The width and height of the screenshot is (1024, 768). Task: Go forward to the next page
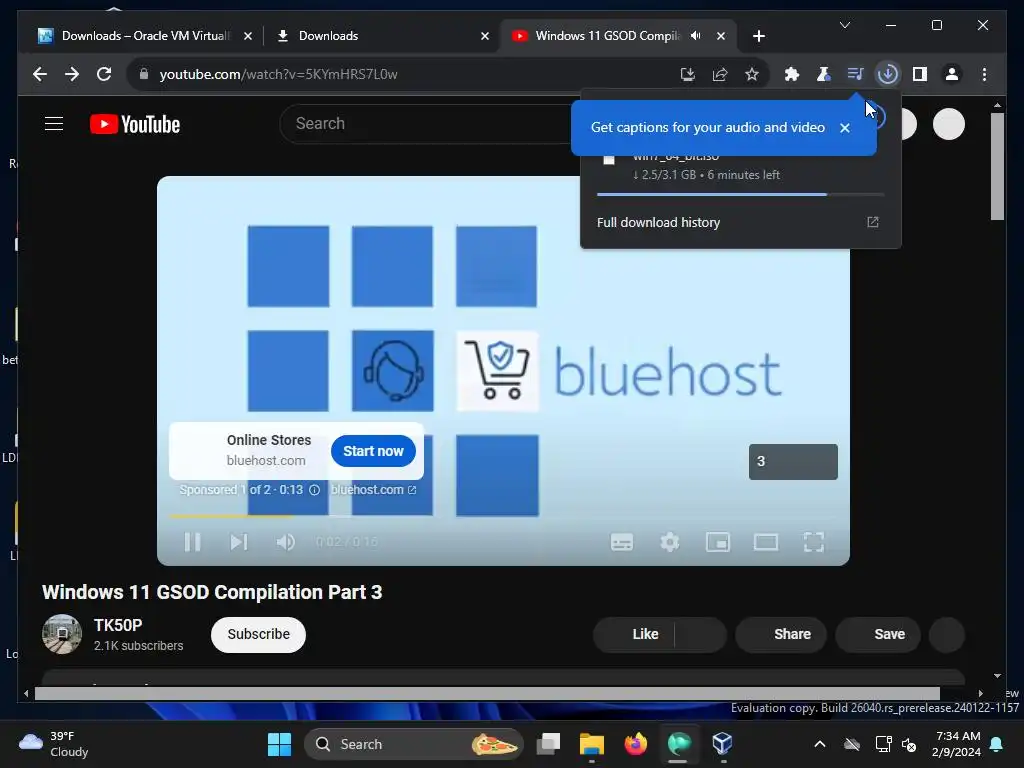(x=72, y=74)
